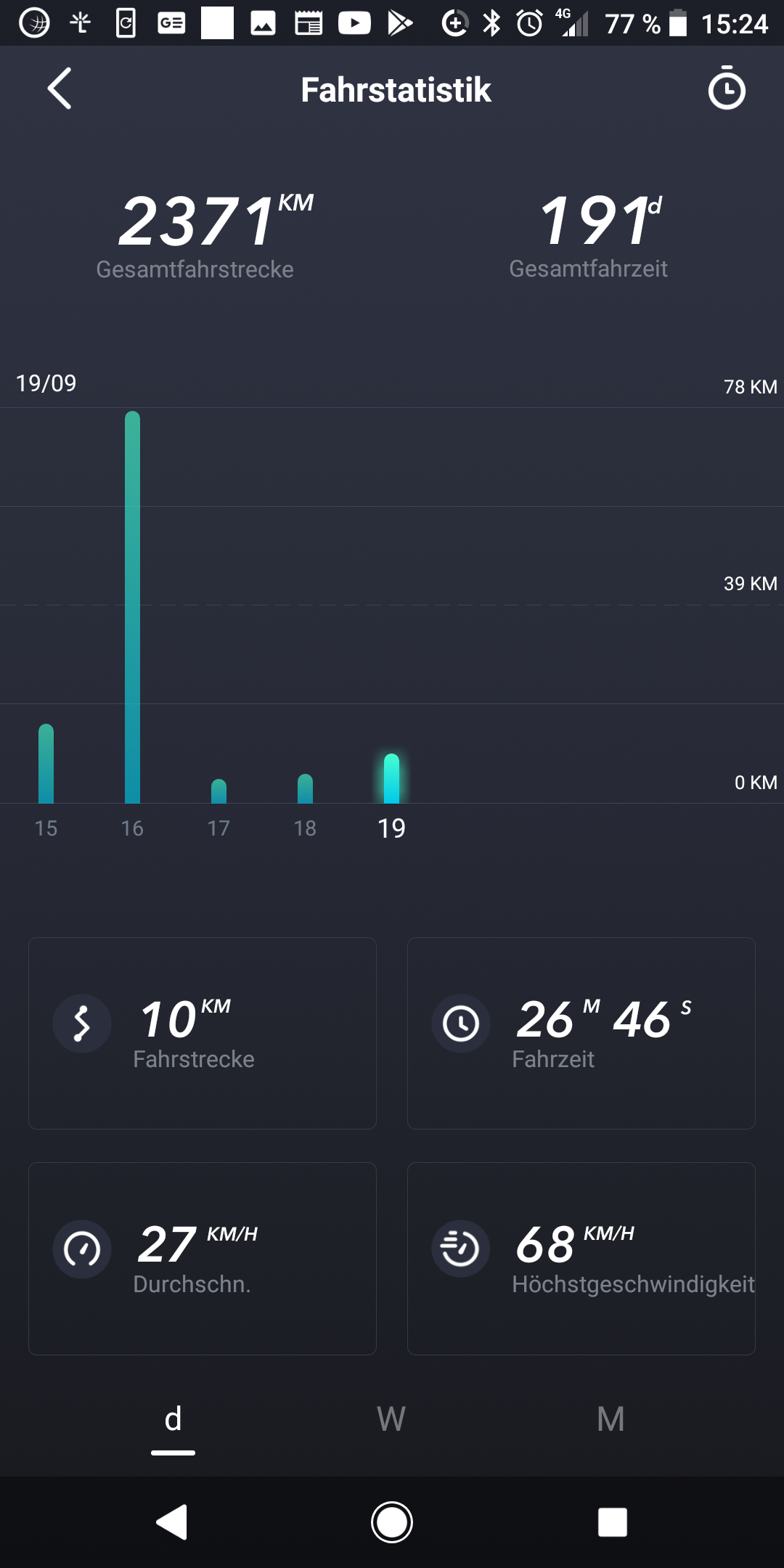
Task: Tap the back arrow in the header
Action: 60,89
